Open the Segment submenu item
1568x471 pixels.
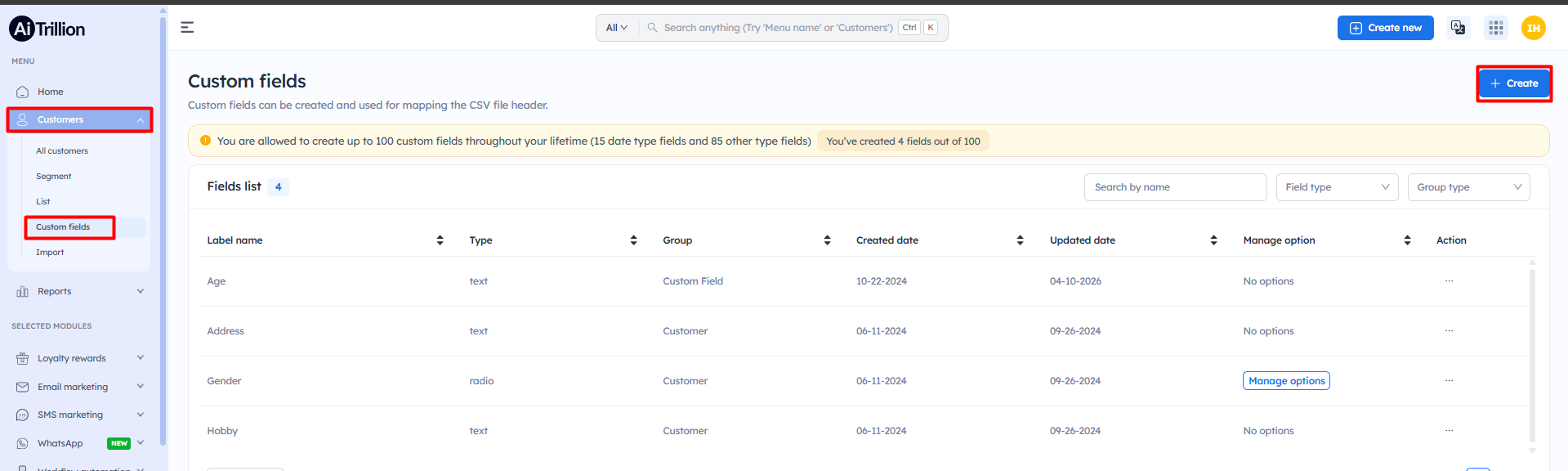[x=54, y=177]
